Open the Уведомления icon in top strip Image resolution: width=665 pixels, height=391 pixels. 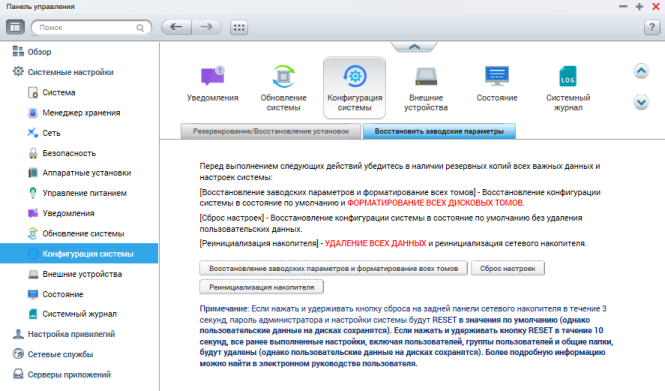pos(212,84)
